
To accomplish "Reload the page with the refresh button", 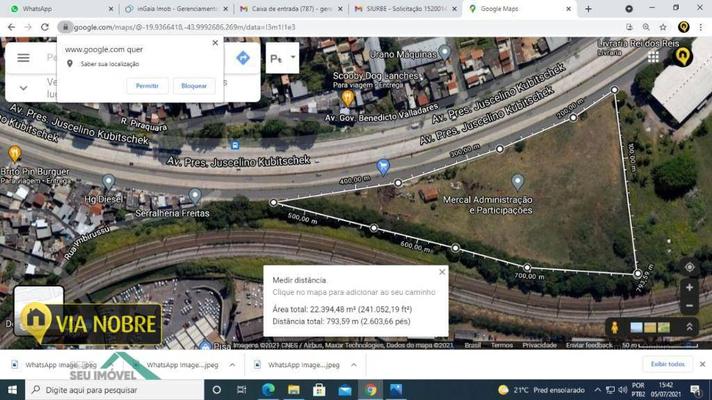I will click(46, 27).
